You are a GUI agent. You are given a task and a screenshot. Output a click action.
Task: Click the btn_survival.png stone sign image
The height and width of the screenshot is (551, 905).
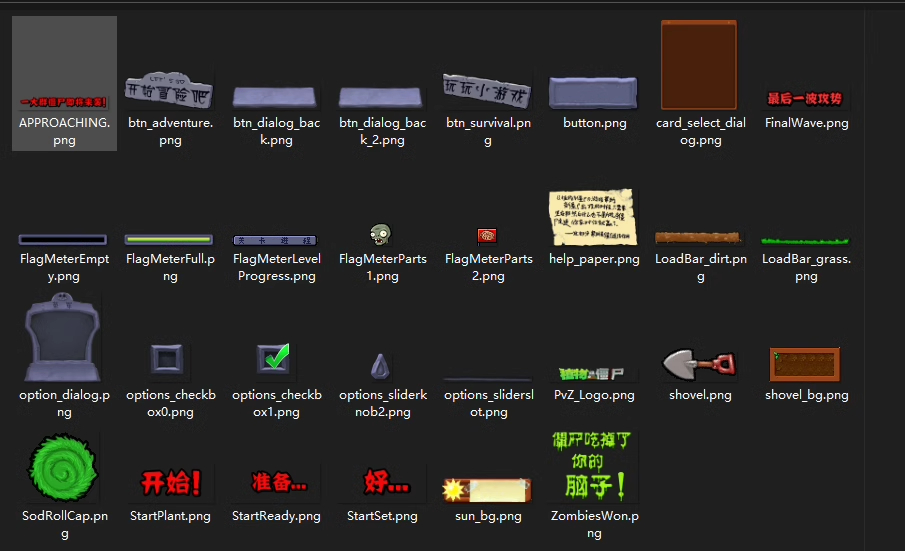tap(487, 91)
